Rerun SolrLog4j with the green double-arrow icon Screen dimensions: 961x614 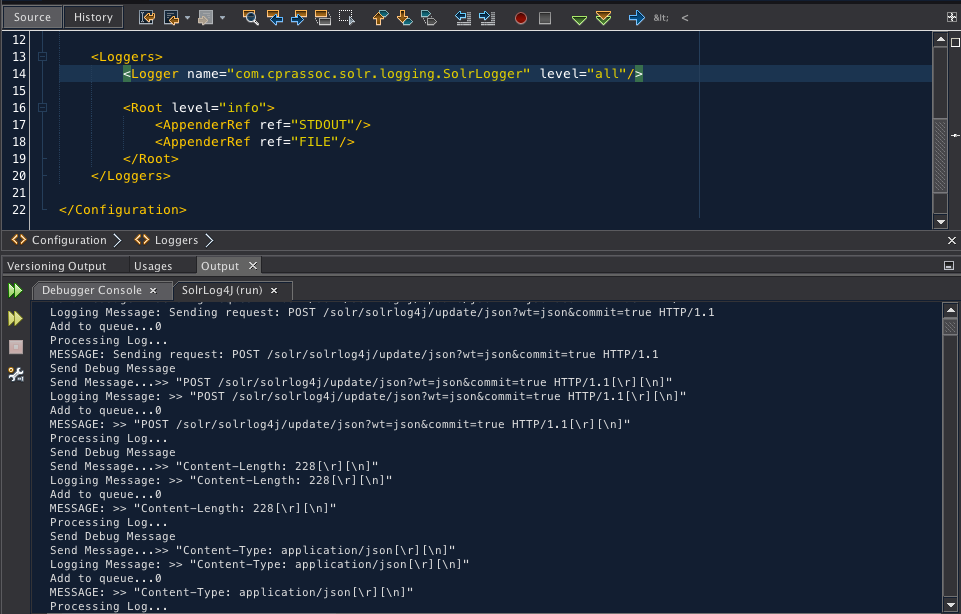pos(15,290)
